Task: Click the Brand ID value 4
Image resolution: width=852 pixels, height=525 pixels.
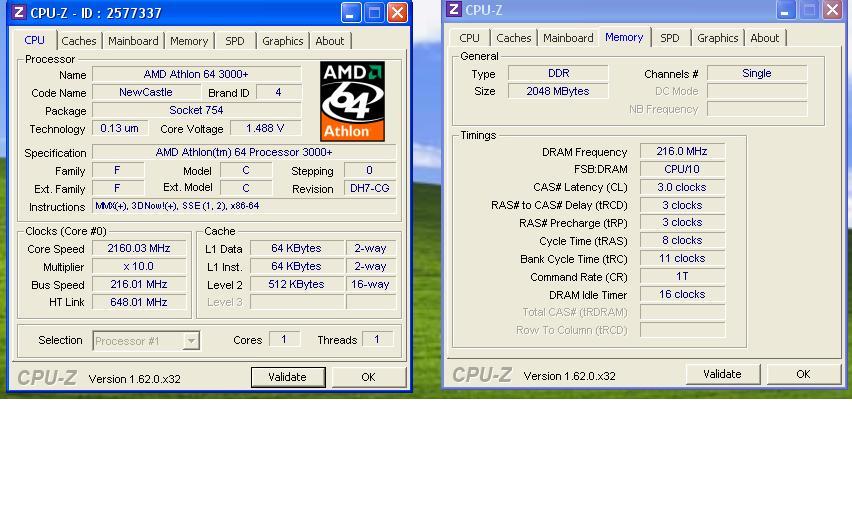Action: tap(279, 92)
